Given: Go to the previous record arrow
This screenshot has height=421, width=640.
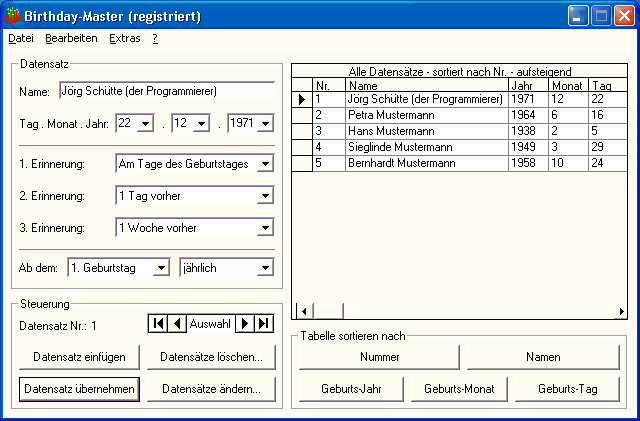Looking at the screenshot, I should [x=177, y=323].
